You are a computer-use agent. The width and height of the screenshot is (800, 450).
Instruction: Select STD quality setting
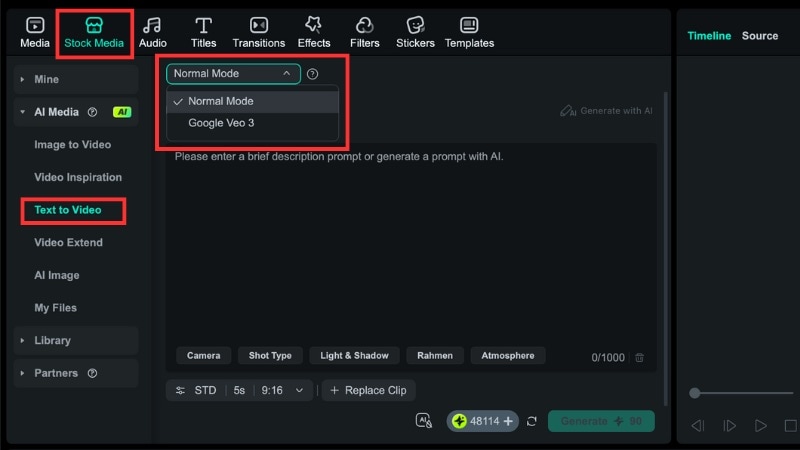pos(205,390)
